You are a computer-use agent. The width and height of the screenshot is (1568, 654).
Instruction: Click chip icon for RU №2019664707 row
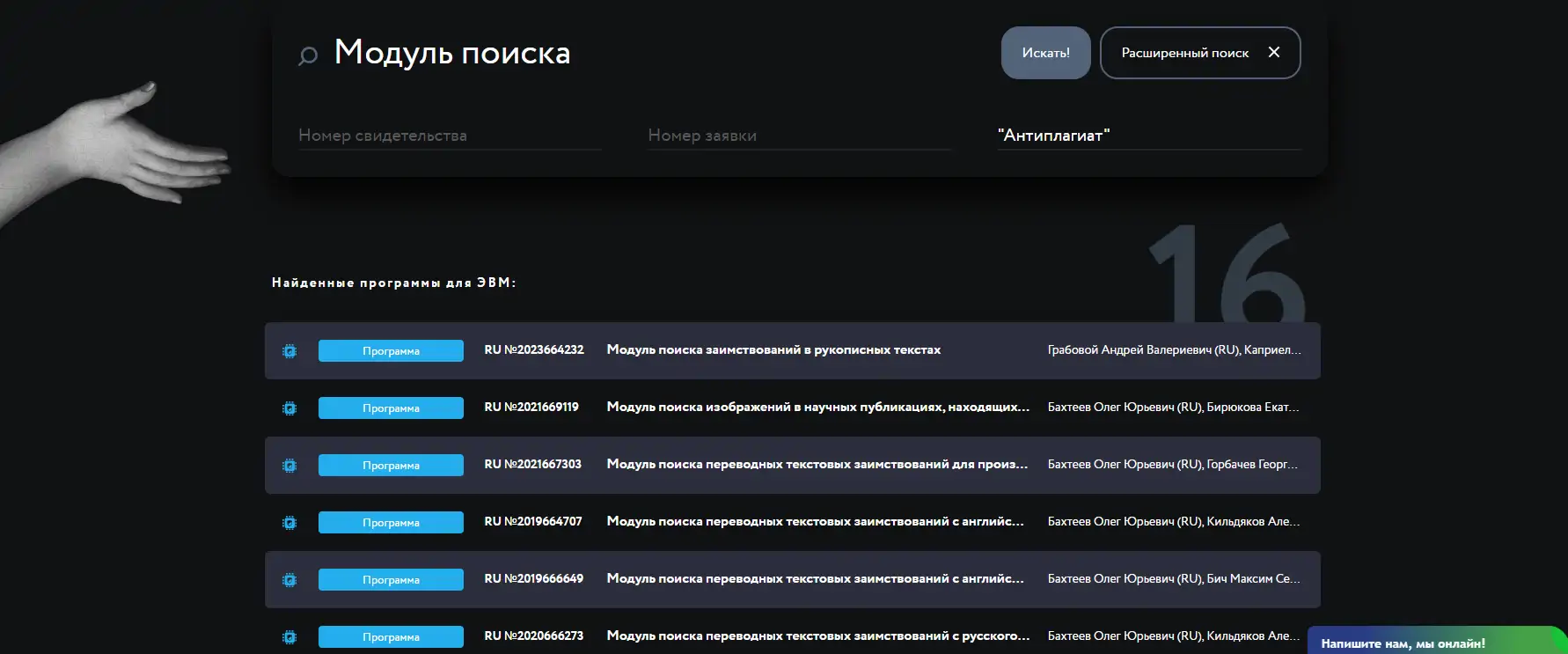point(289,523)
